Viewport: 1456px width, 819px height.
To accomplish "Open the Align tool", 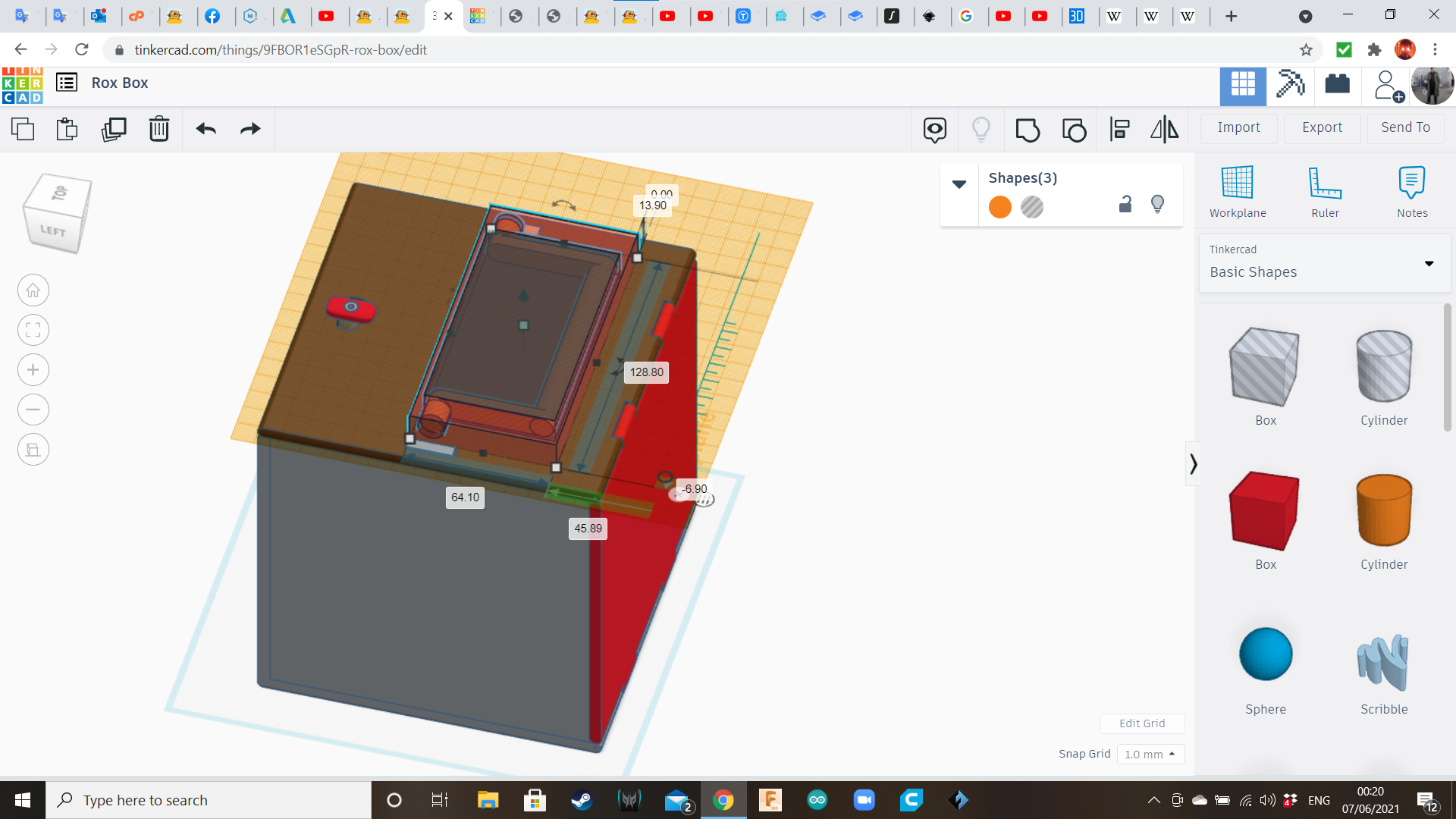I will point(1119,130).
